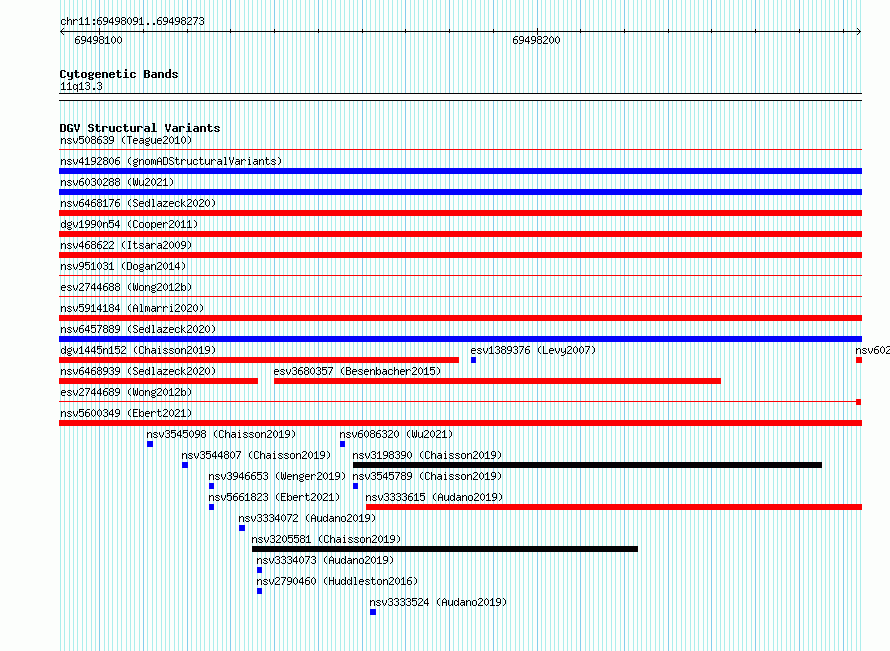Click the short red bar under nsv6468939
This screenshot has height=651, width=890.
(158, 381)
